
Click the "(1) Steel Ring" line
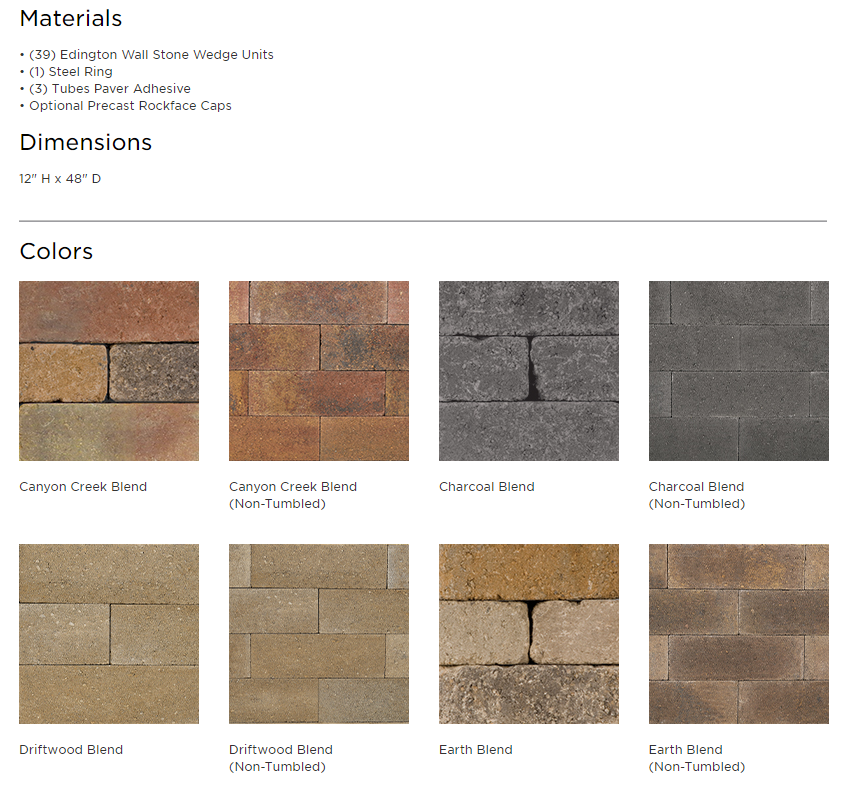pos(66,72)
